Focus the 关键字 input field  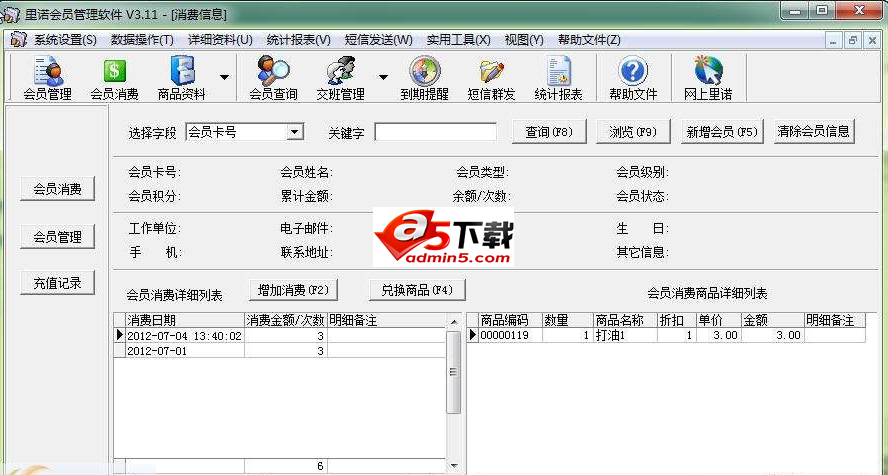(436, 132)
